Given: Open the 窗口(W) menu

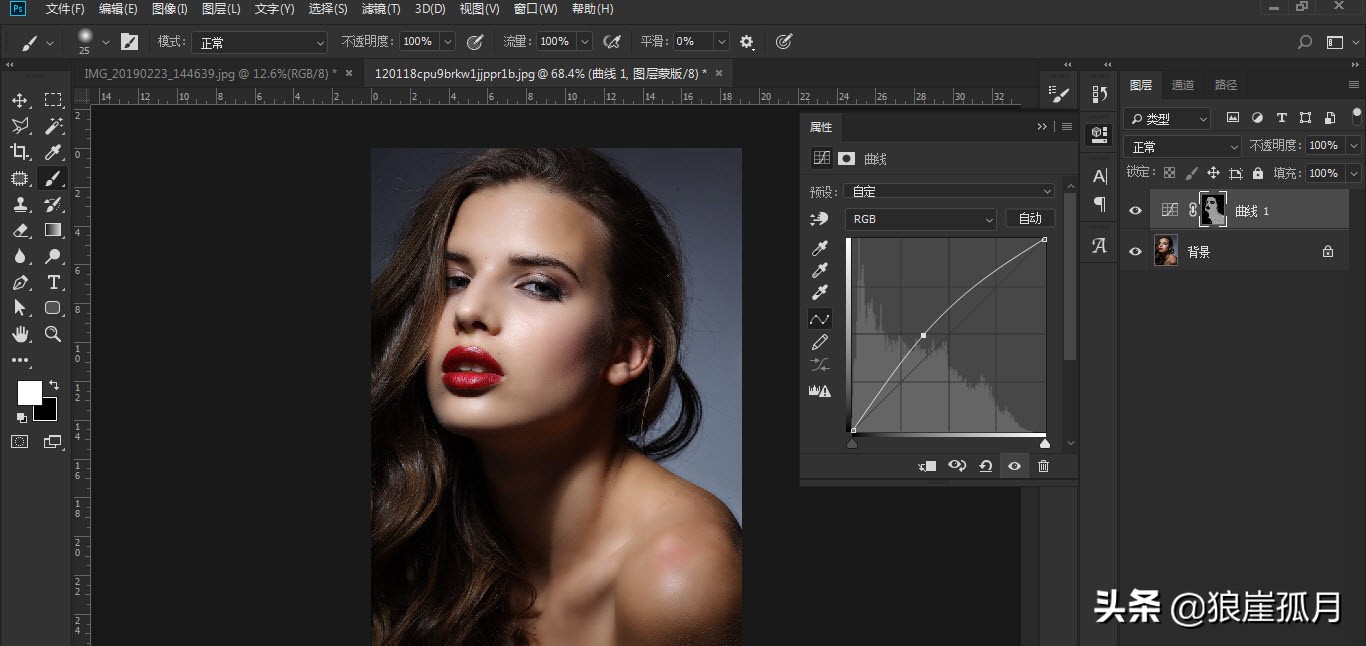Looking at the screenshot, I should coord(536,9).
